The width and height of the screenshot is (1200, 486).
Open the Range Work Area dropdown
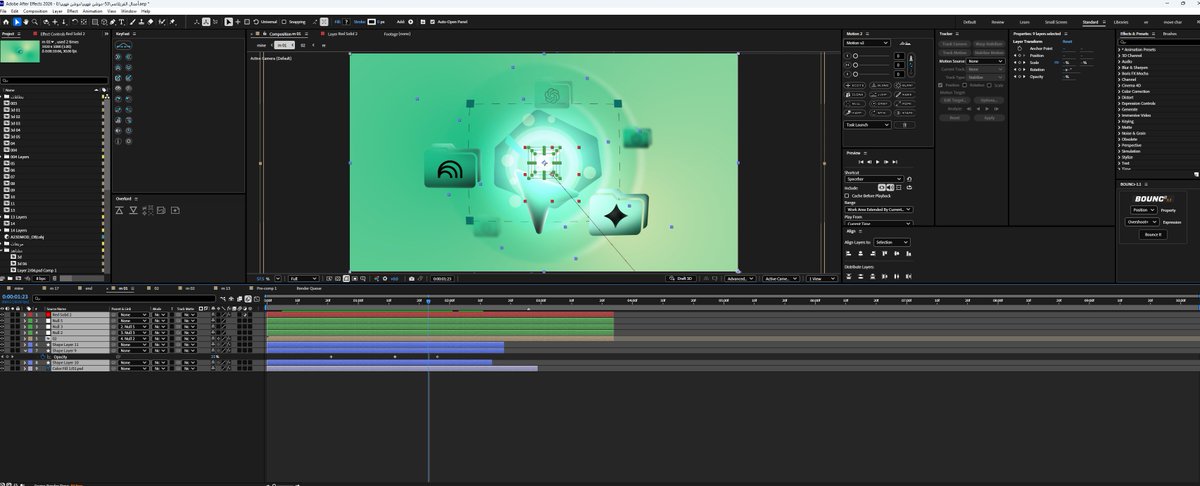tap(878, 210)
